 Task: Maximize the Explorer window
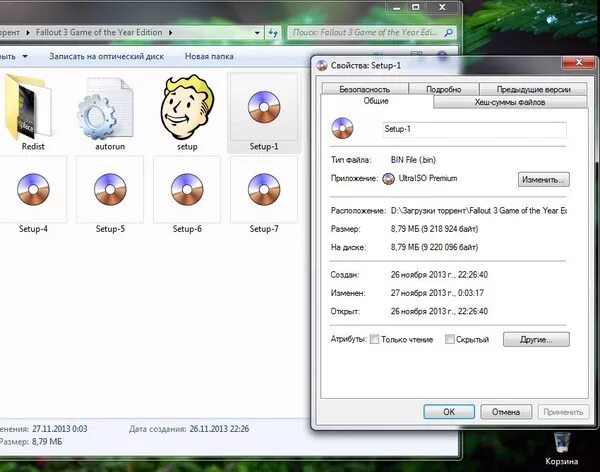pyautogui.click(x=416, y=7)
